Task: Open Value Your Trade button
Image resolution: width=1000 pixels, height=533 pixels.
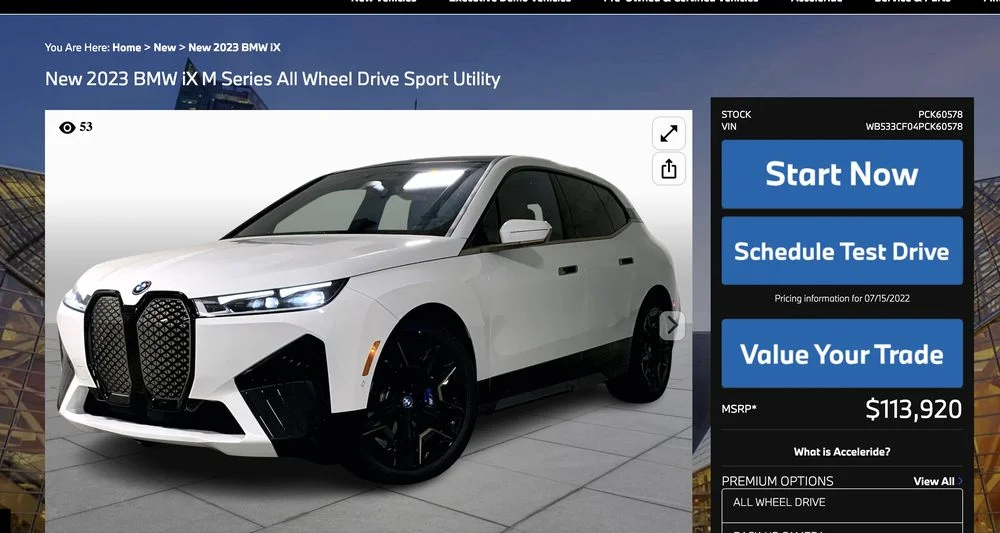Action: click(842, 353)
